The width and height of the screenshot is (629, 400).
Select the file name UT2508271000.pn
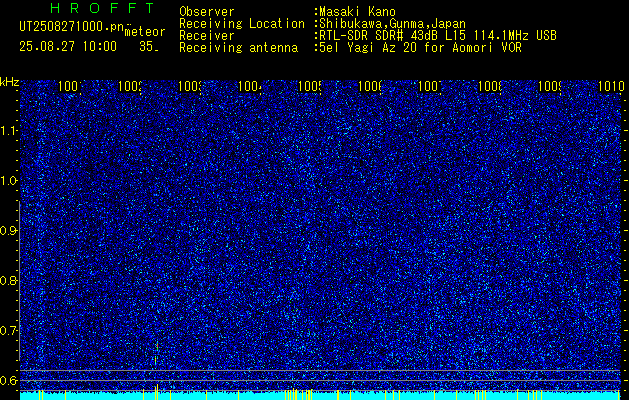tap(72, 27)
